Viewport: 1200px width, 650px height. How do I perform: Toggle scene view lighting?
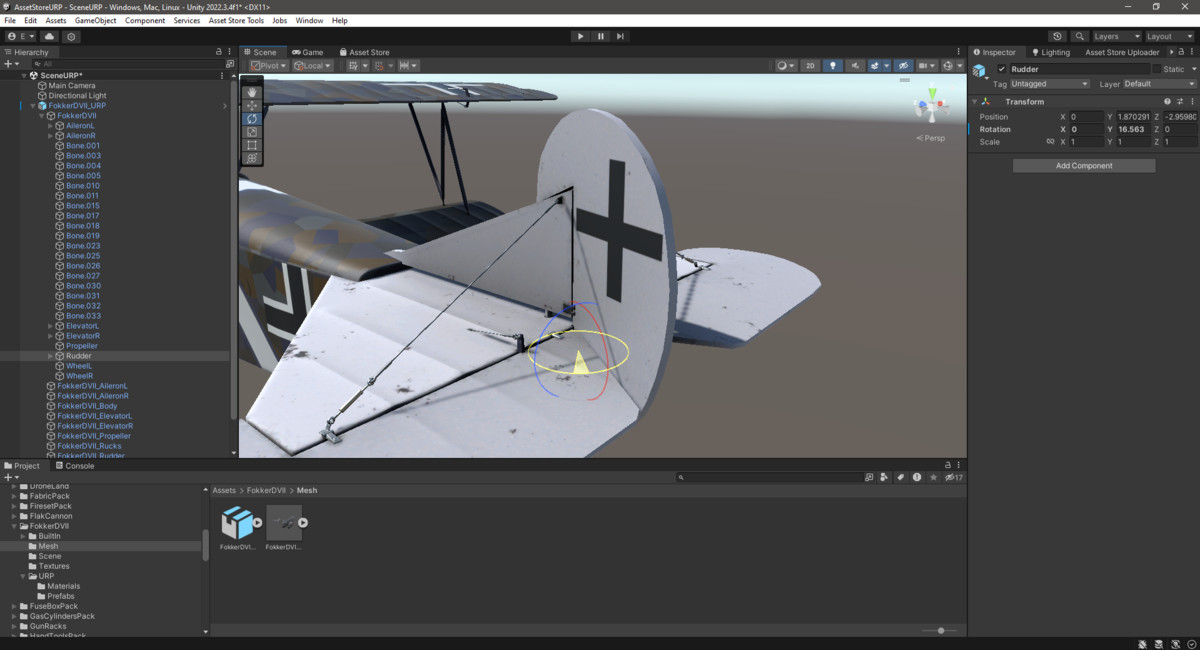[833, 65]
